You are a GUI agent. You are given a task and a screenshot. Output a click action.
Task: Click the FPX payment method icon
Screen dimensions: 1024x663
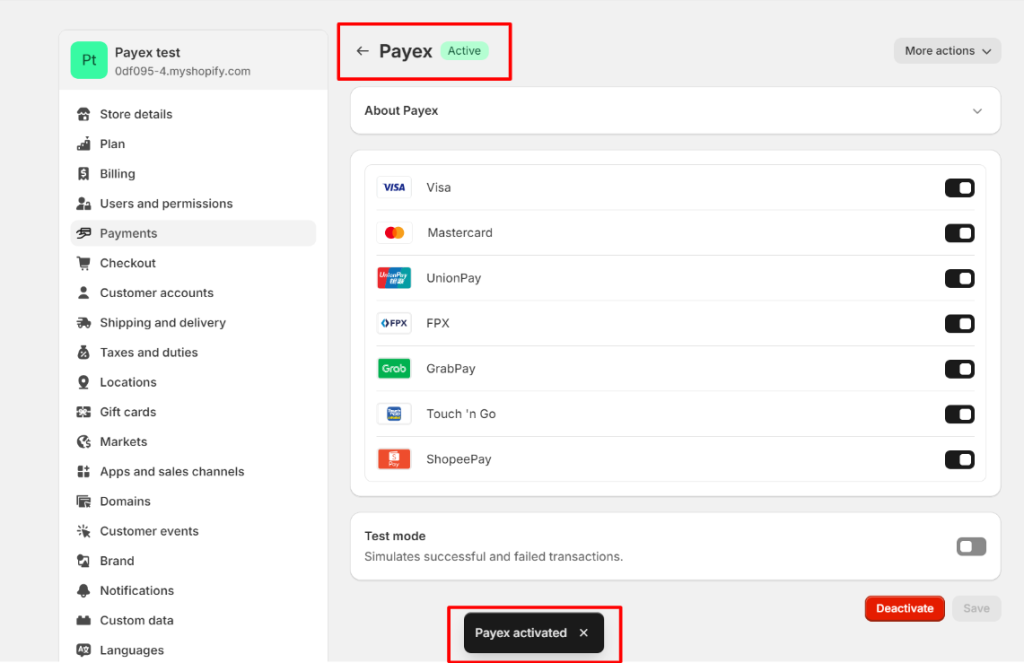click(394, 323)
